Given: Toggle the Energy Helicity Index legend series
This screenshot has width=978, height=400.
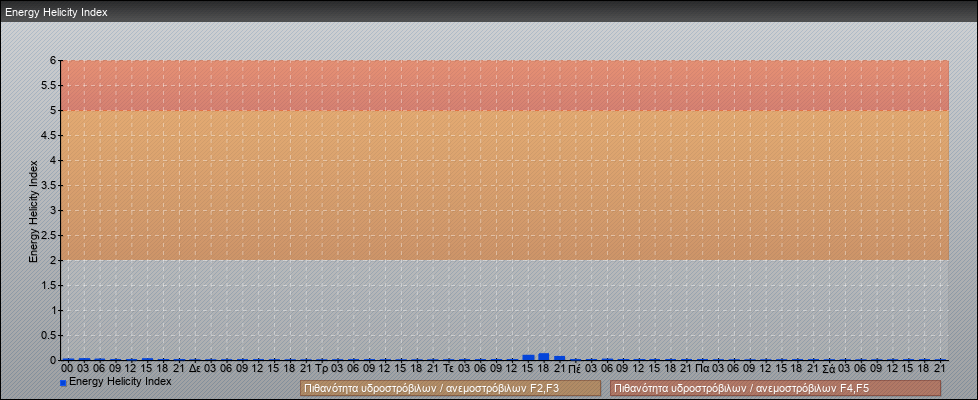Looking at the screenshot, I should 120,382.
